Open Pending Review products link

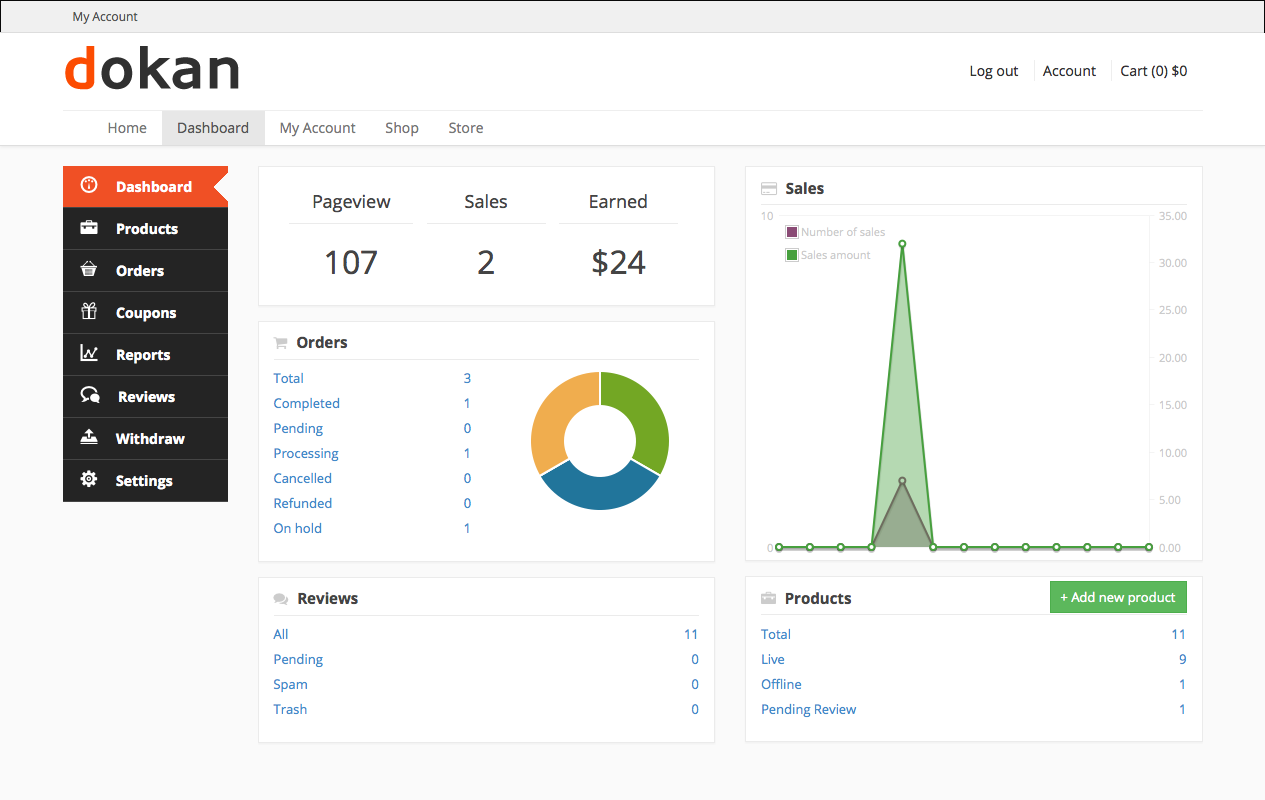[x=809, y=709]
